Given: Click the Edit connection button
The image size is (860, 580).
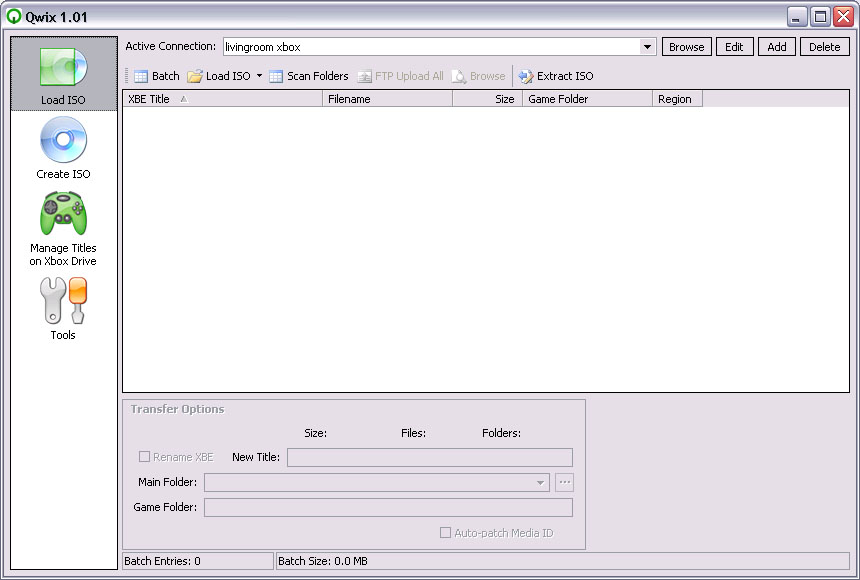Looking at the screenshot, I should click(734, 47).
